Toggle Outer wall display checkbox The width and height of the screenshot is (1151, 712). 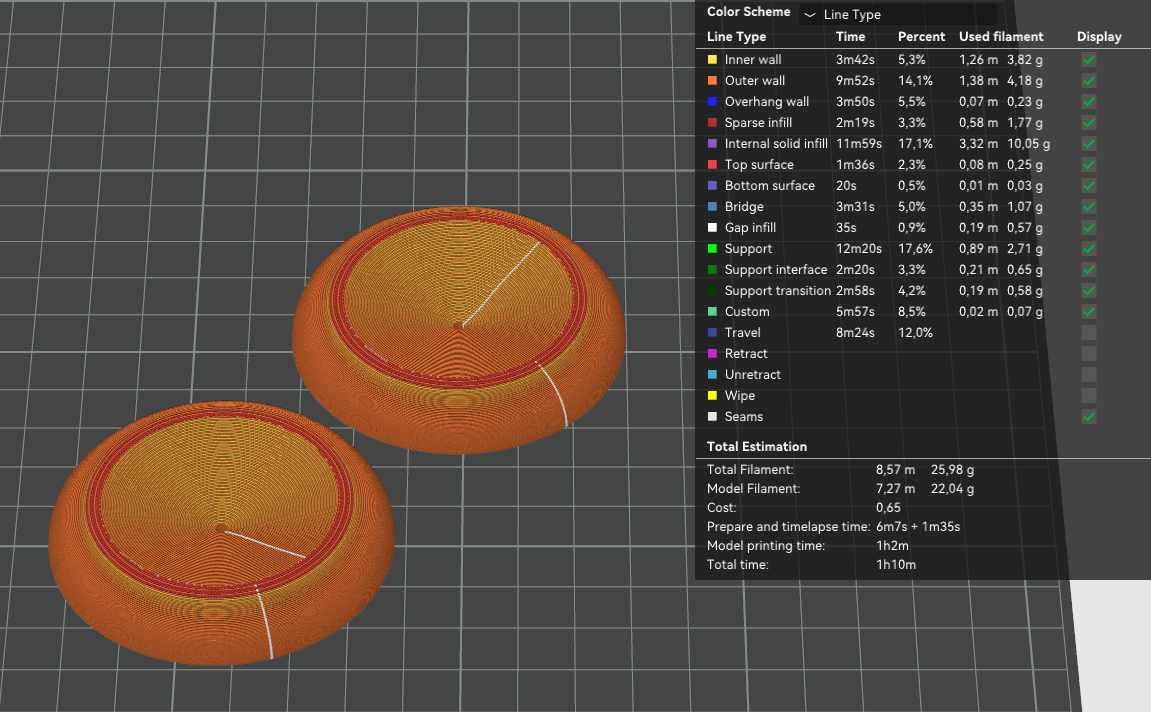(1089, 81)
